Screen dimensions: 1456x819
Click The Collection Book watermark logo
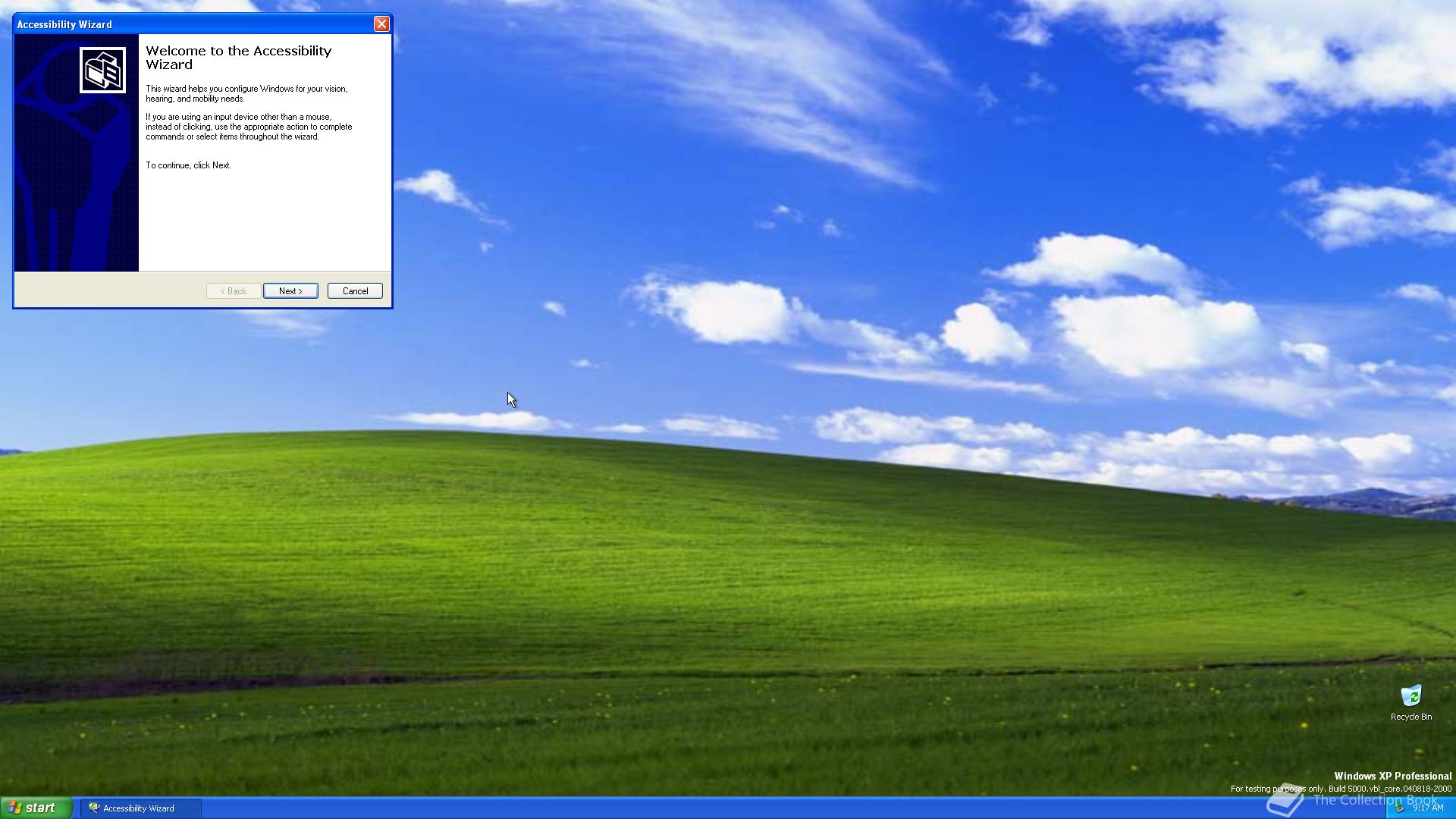point(1285,801)
